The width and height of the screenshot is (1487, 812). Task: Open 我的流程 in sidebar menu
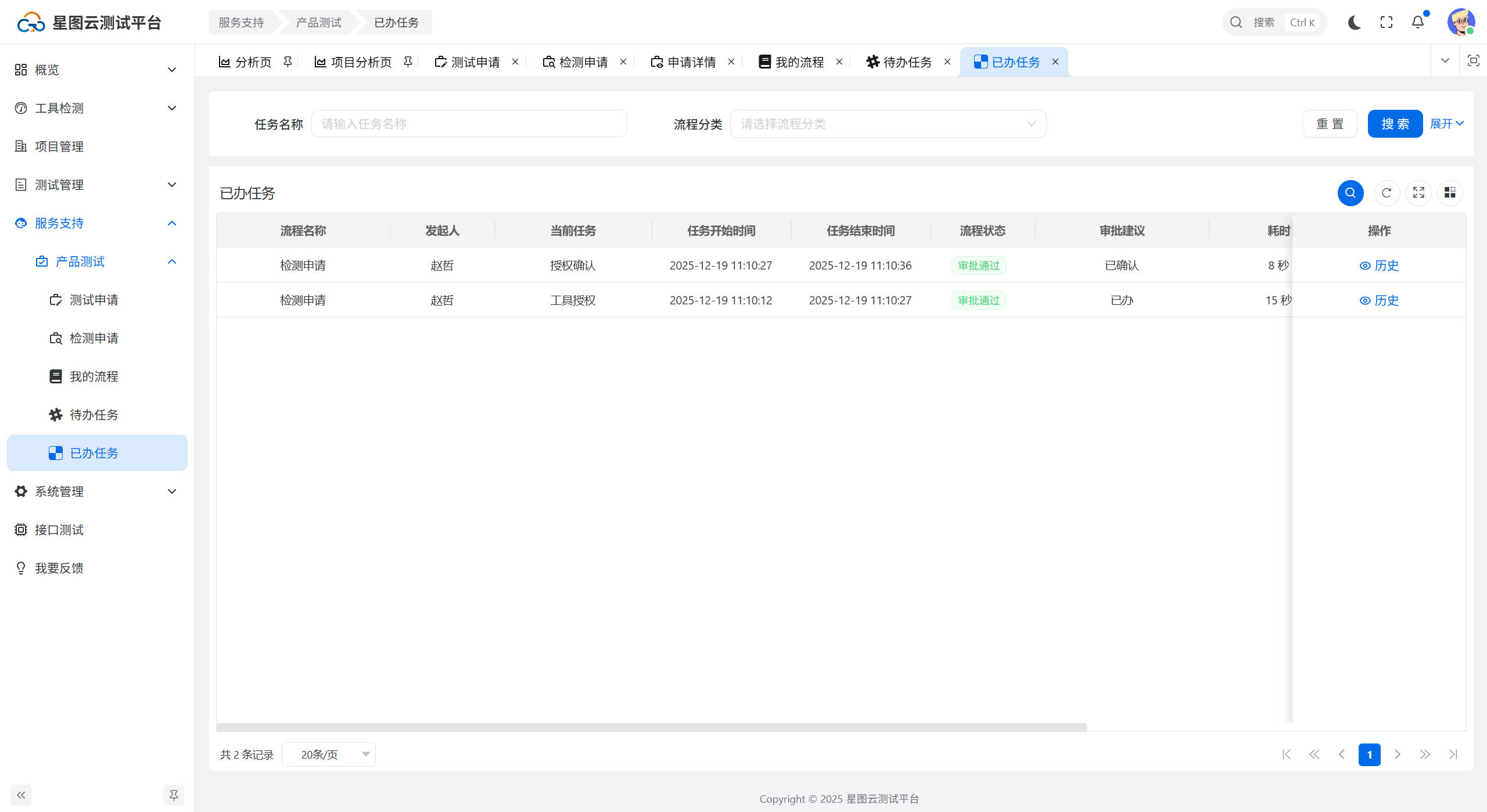(94, 376)
